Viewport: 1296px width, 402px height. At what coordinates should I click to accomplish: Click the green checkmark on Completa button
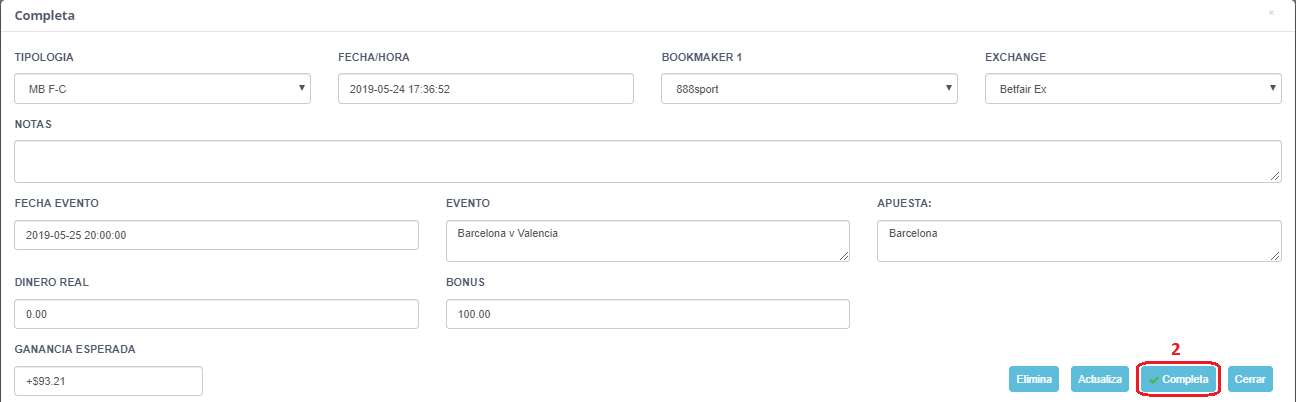click(x=1154, y=380)
